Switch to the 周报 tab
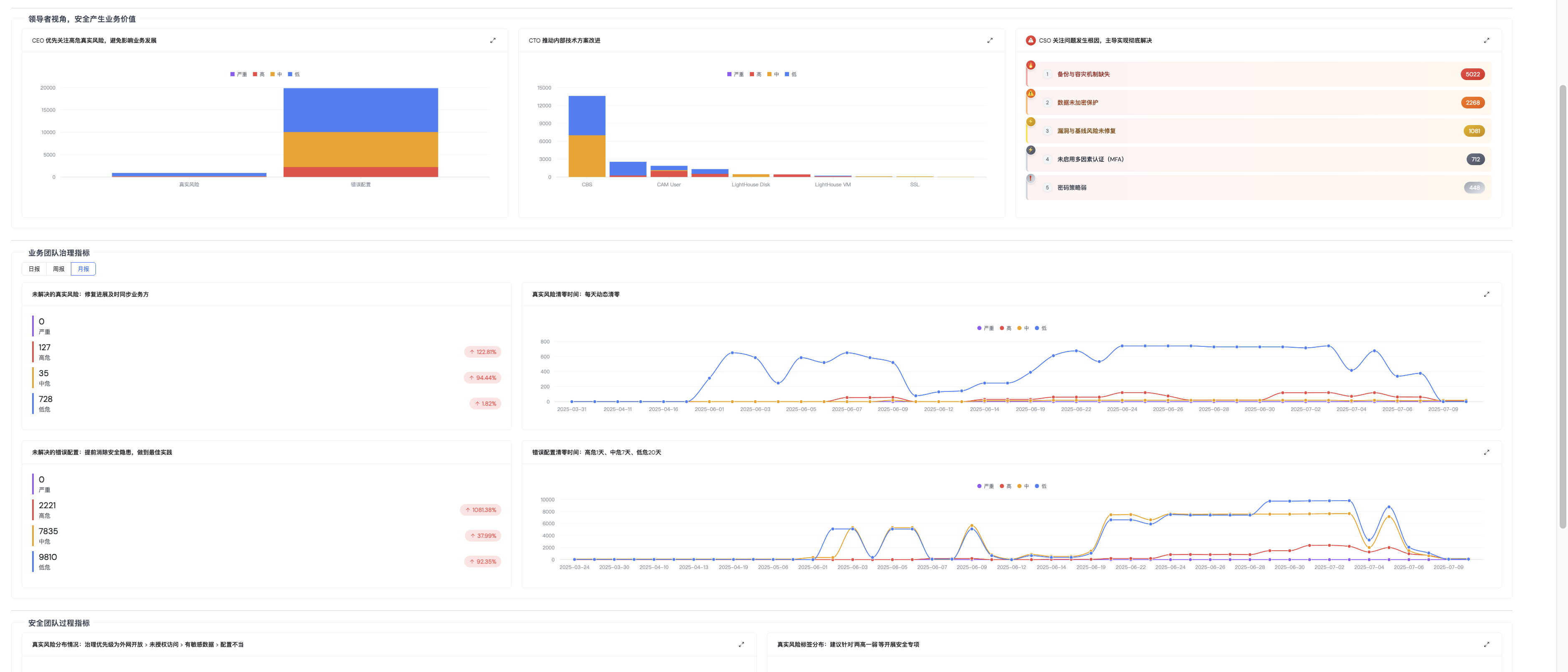 (x=58, y=269)
